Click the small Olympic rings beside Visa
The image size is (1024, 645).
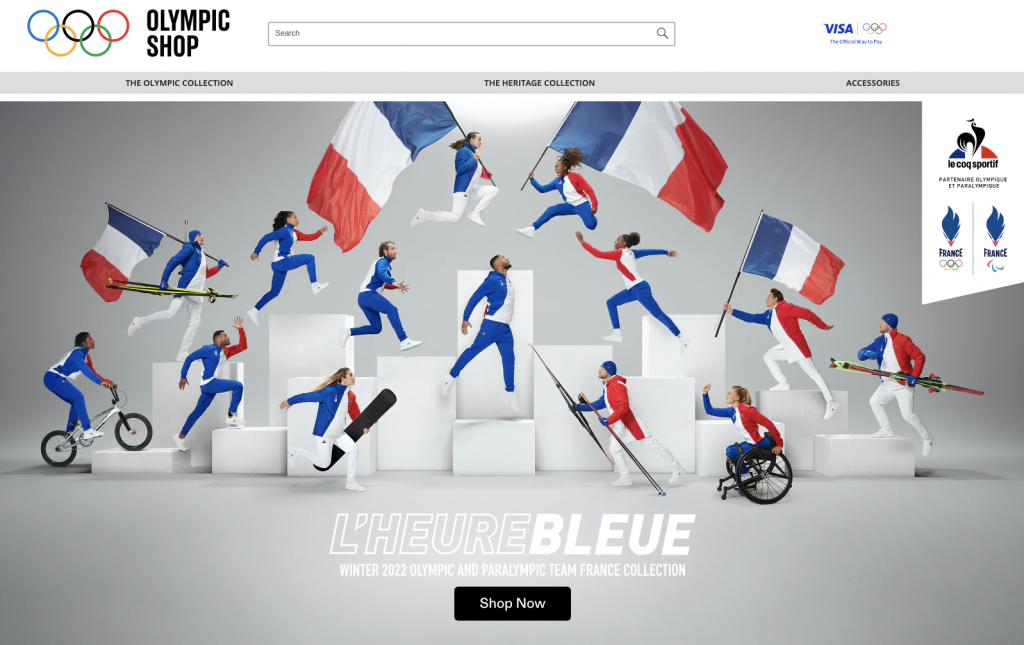click(x=874, y=28)
